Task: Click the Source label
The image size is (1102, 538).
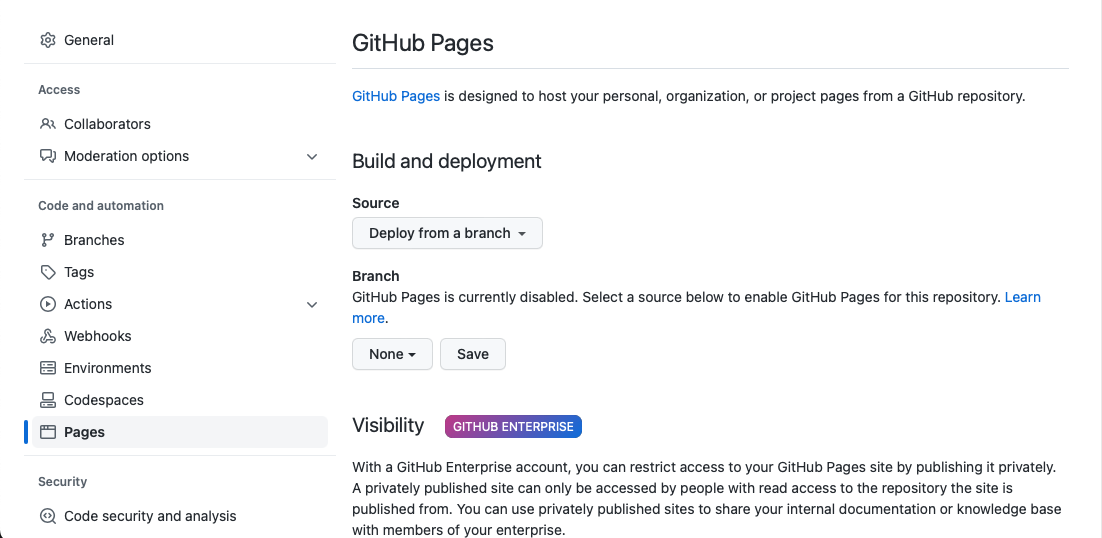Action: tap(375, 203)
